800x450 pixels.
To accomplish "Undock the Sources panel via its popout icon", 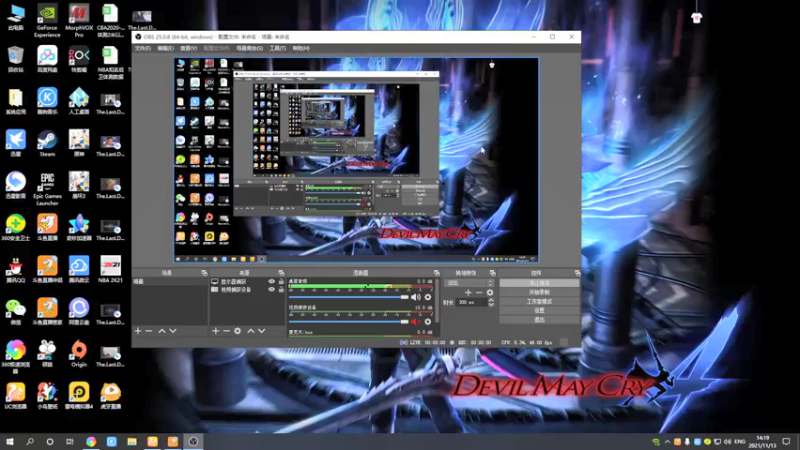I will point(281,273).
